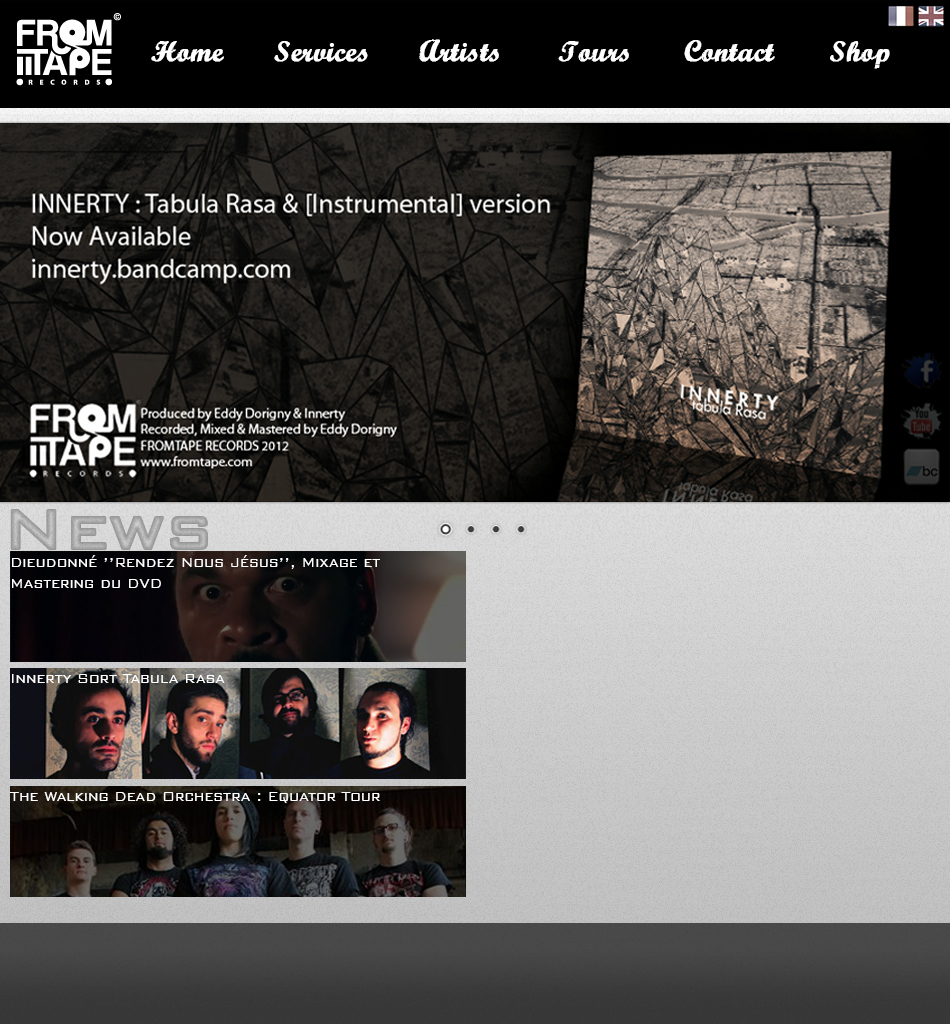The image size is (950, 1024).
Task: Click the Innerty Tabula Rasa banner slide
Action: [x=450, y=312]
